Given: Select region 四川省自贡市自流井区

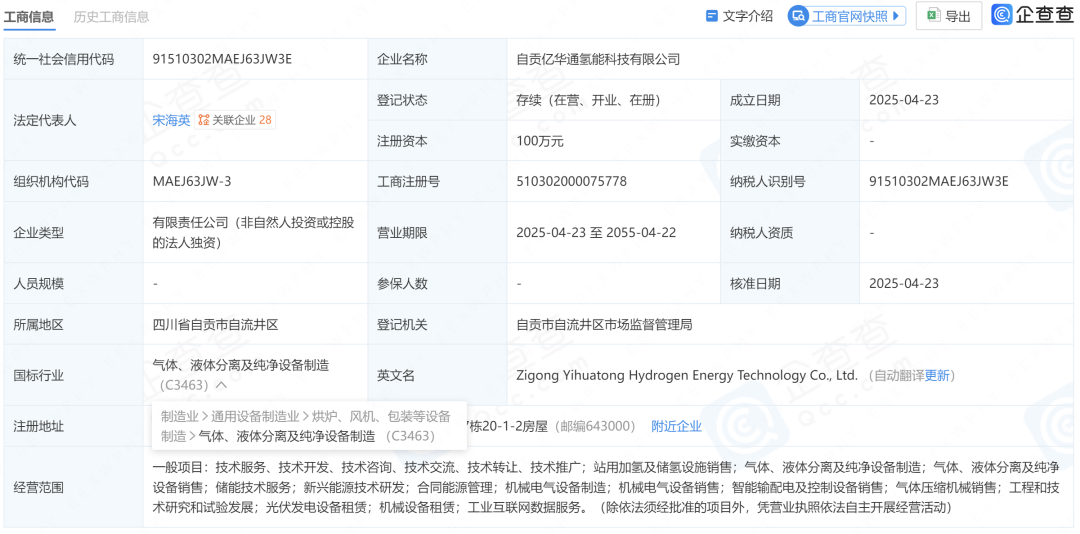Looking at the screenshot, I should (x=216, y=325).
